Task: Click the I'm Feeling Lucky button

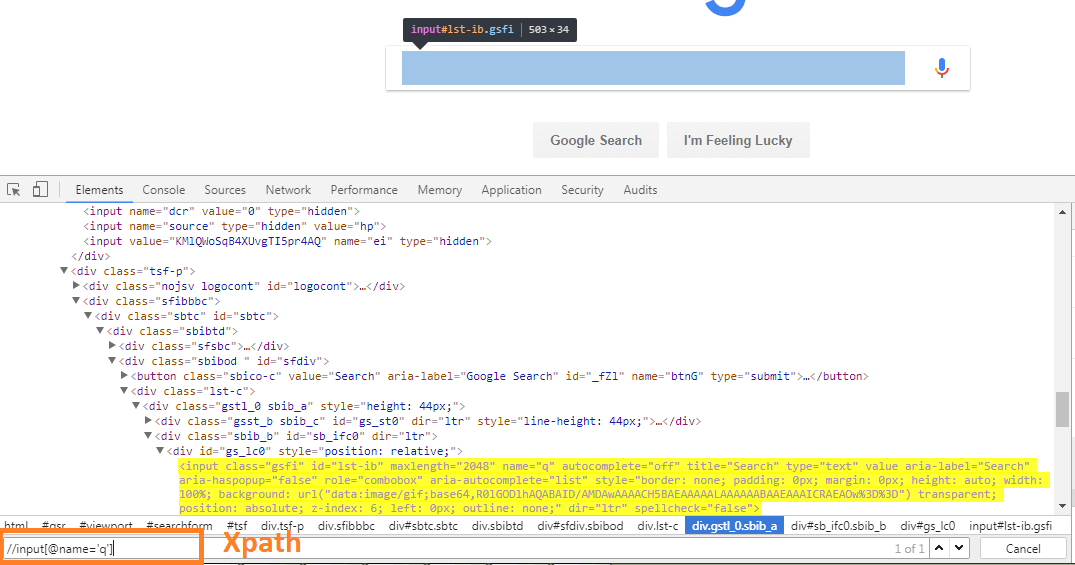Action: coord(738,140)
